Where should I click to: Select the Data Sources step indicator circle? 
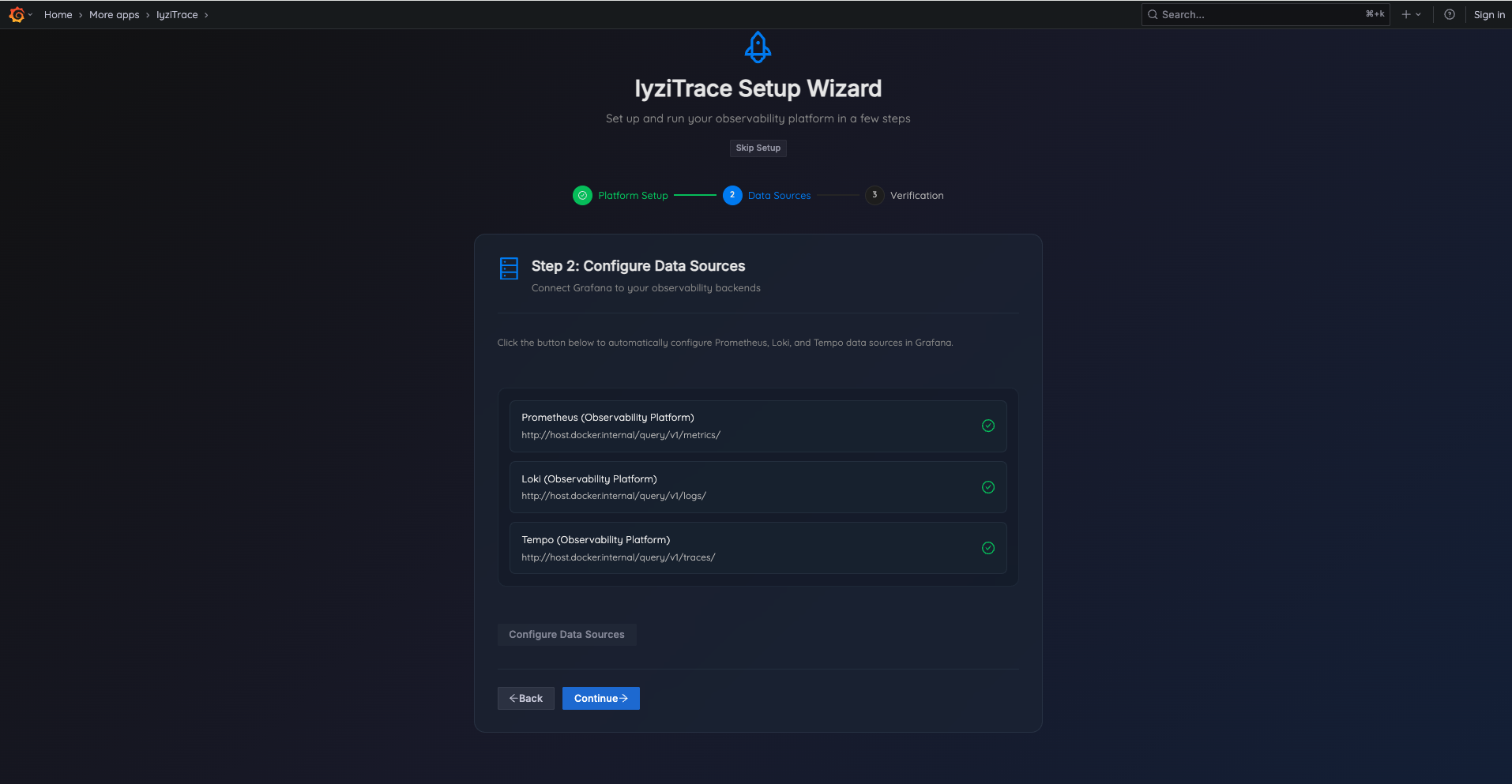point(732,195)
